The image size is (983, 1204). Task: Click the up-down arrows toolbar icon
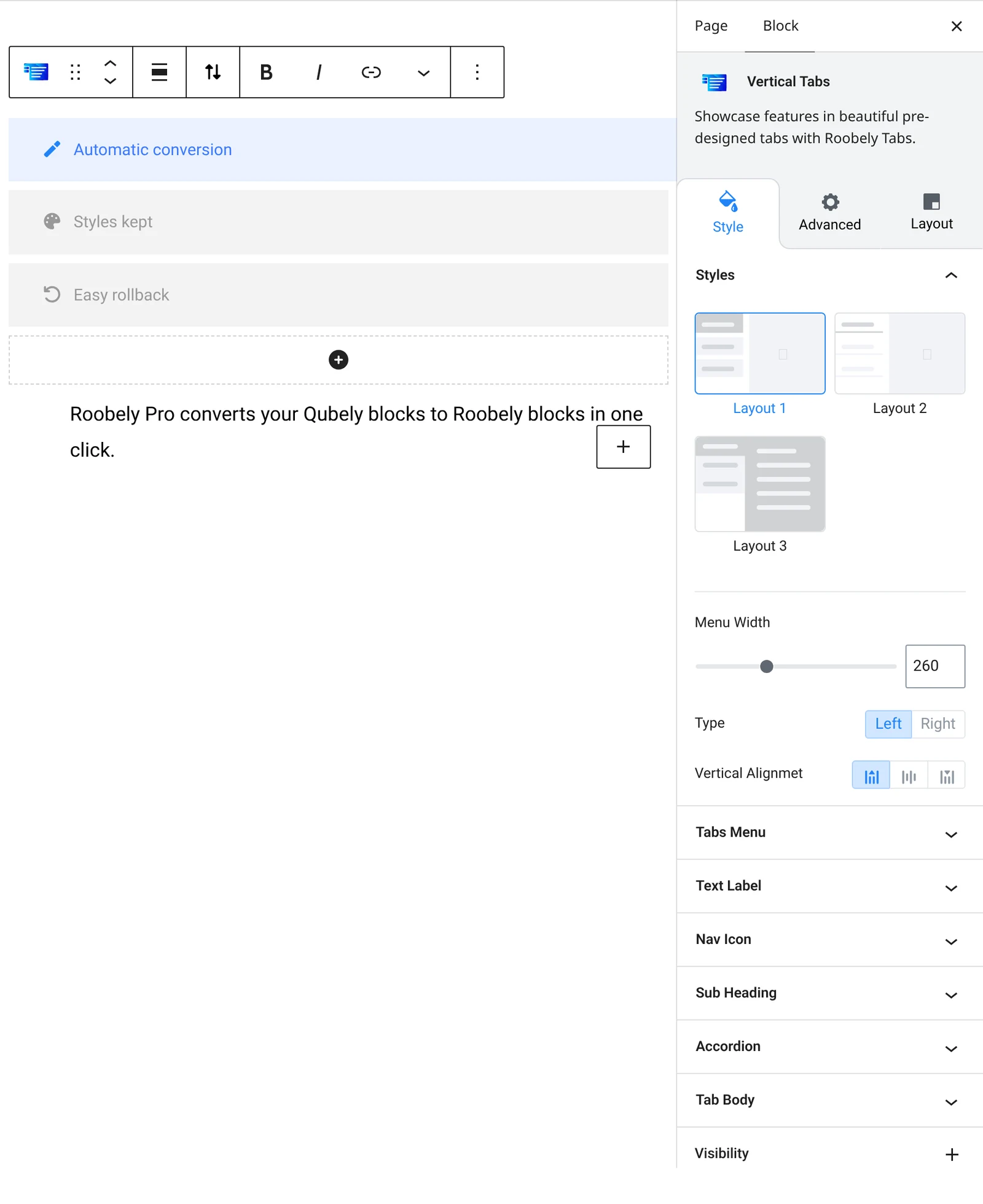[213, 72]
